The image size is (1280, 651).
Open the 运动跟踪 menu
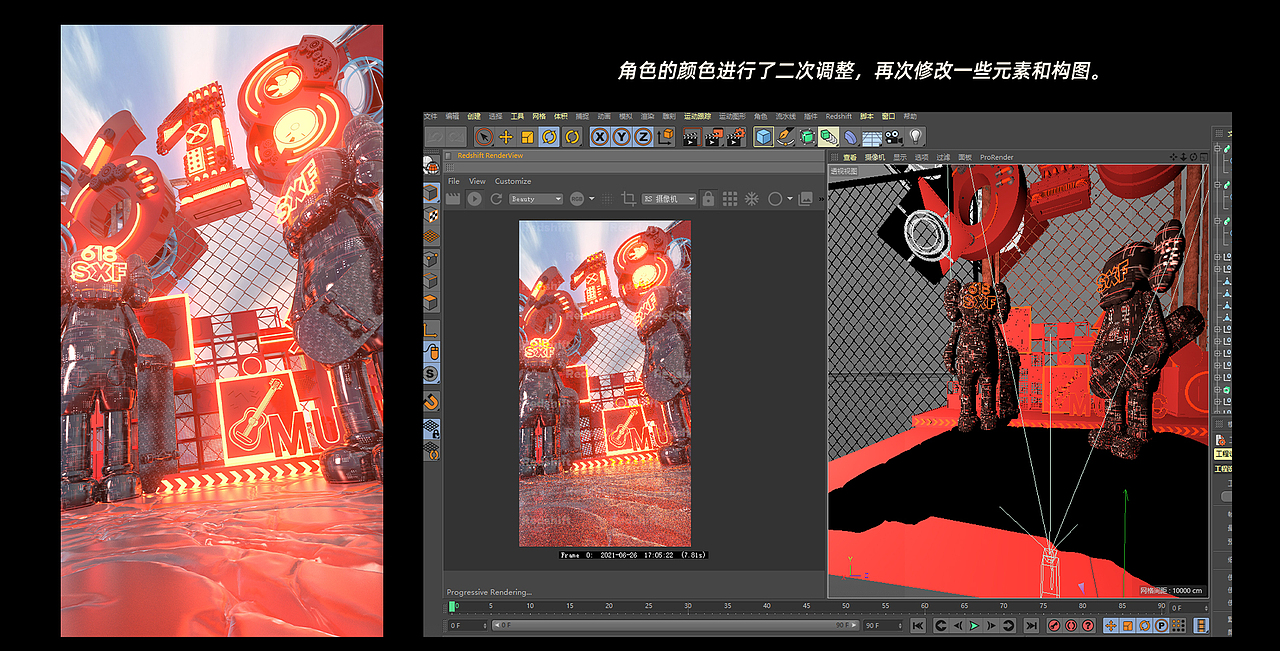(x=697, y=116)
